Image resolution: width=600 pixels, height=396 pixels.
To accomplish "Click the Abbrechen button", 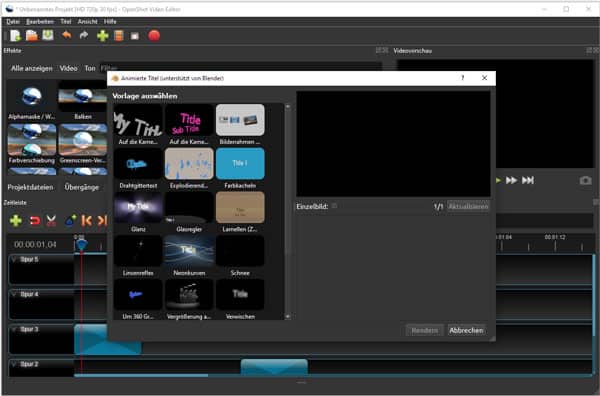I will (466, 330).
